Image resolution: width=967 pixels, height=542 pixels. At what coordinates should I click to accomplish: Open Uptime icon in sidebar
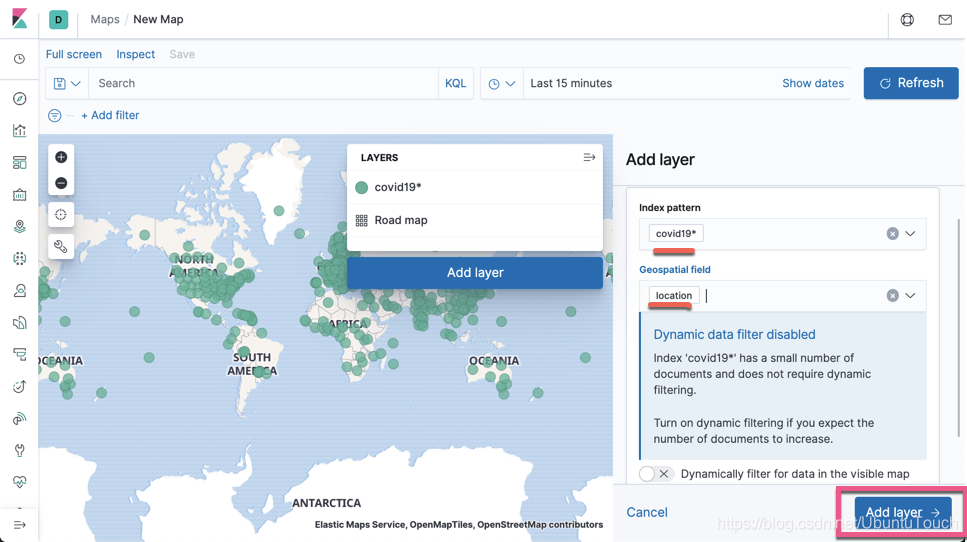coord(20,387)
